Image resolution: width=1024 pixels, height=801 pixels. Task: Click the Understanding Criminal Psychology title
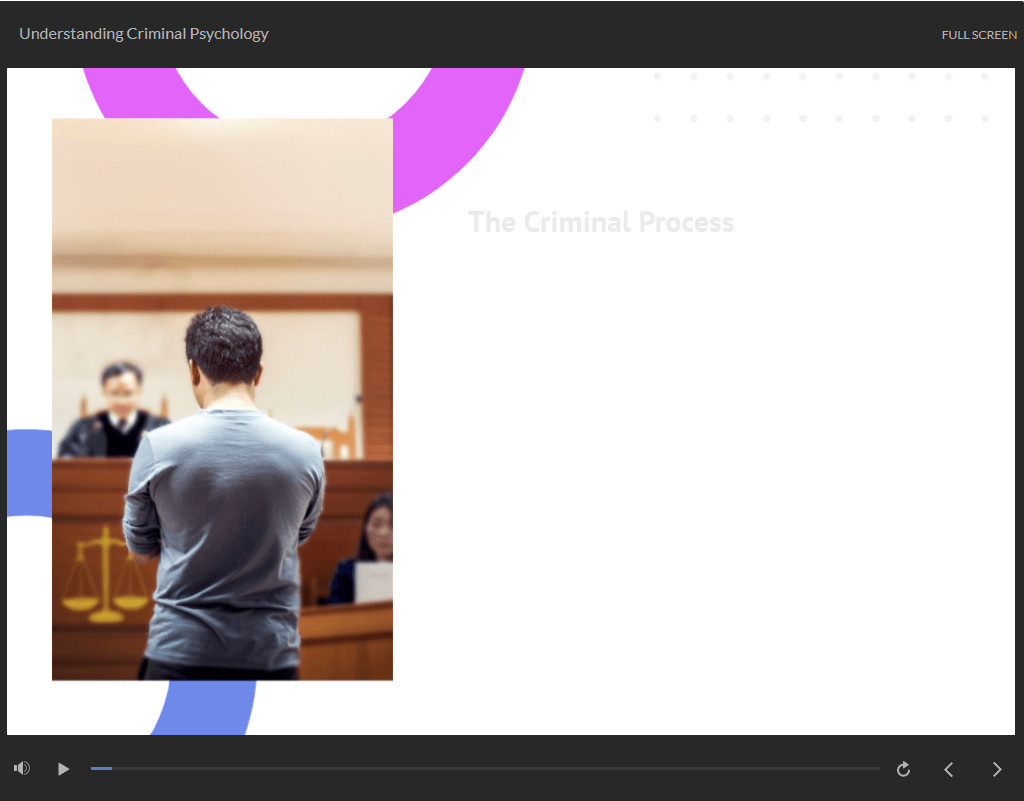[144, 34]
